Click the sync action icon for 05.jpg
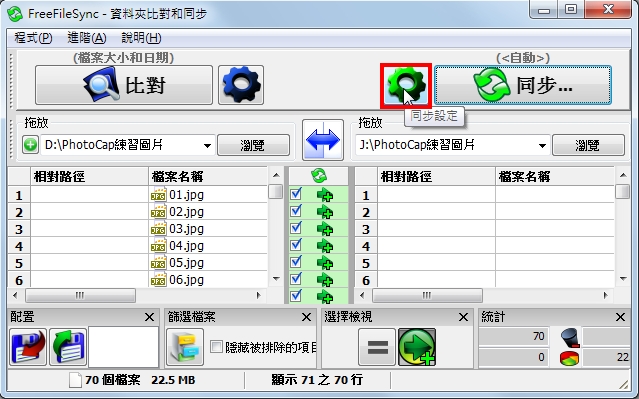This screenshot has height=399, width=639. pyautogui.click(x=325, y=263)
